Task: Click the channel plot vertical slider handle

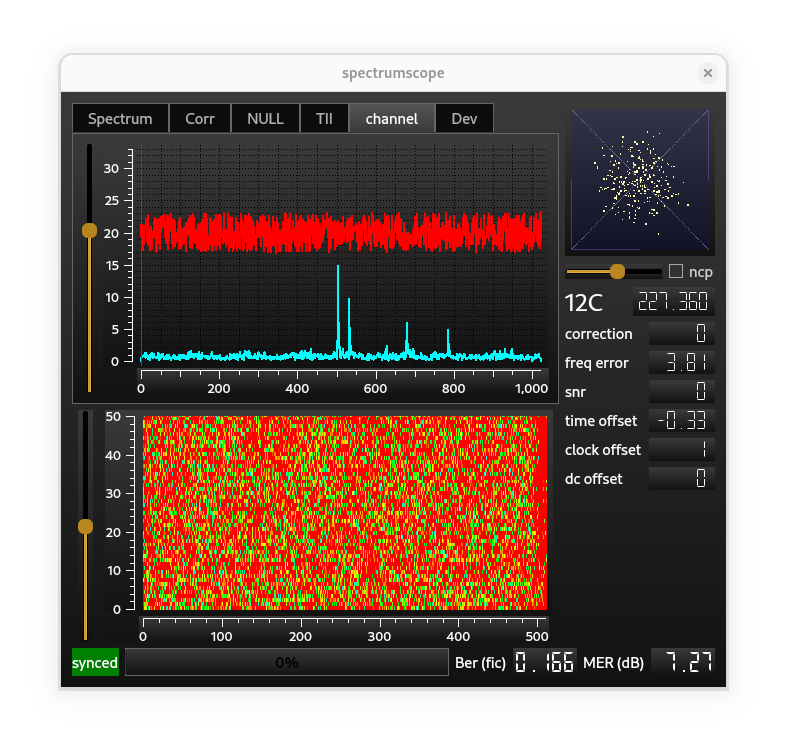Action: pos(89,230)
